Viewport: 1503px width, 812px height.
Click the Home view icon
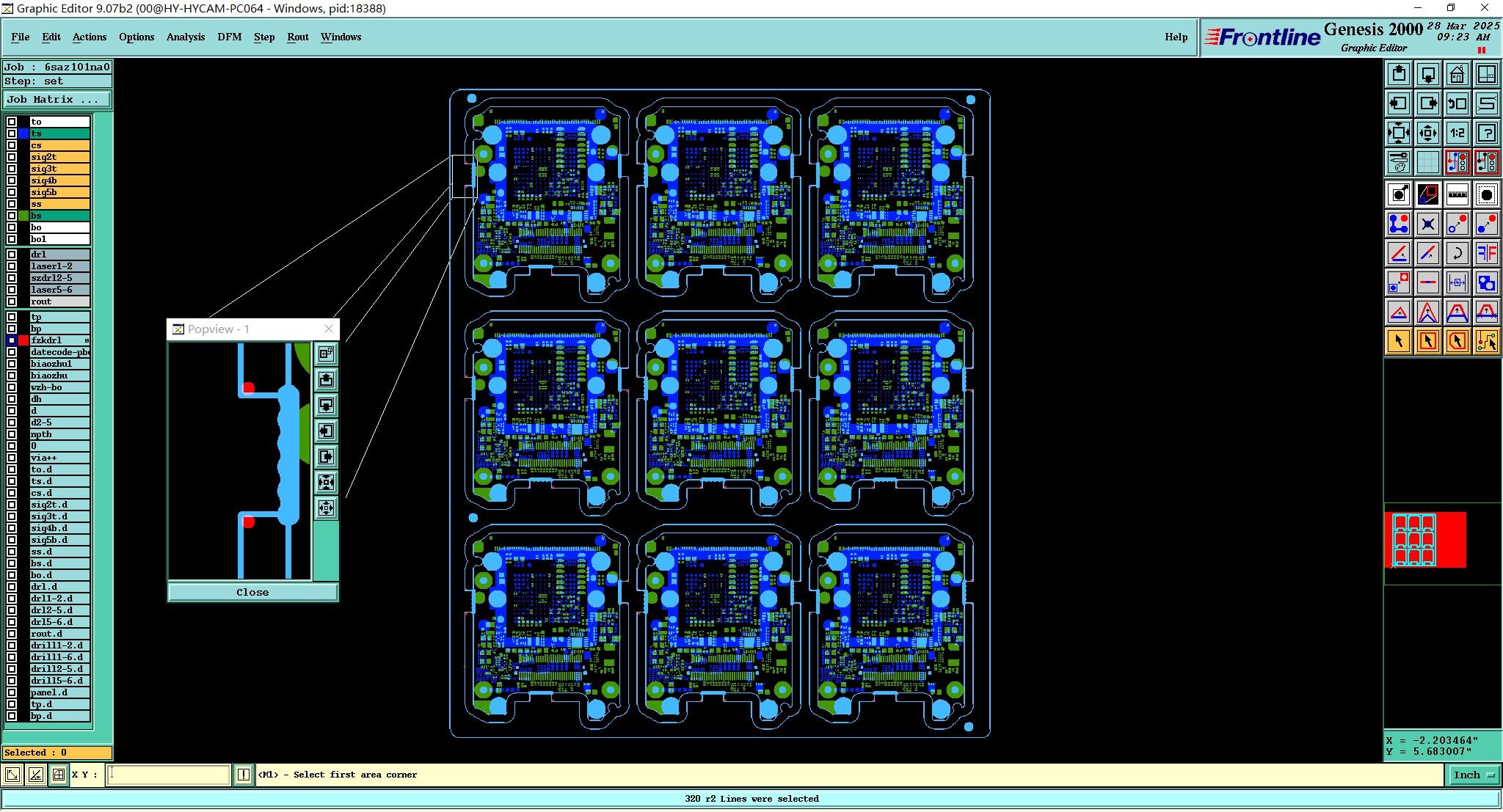tap(1457, 74)
